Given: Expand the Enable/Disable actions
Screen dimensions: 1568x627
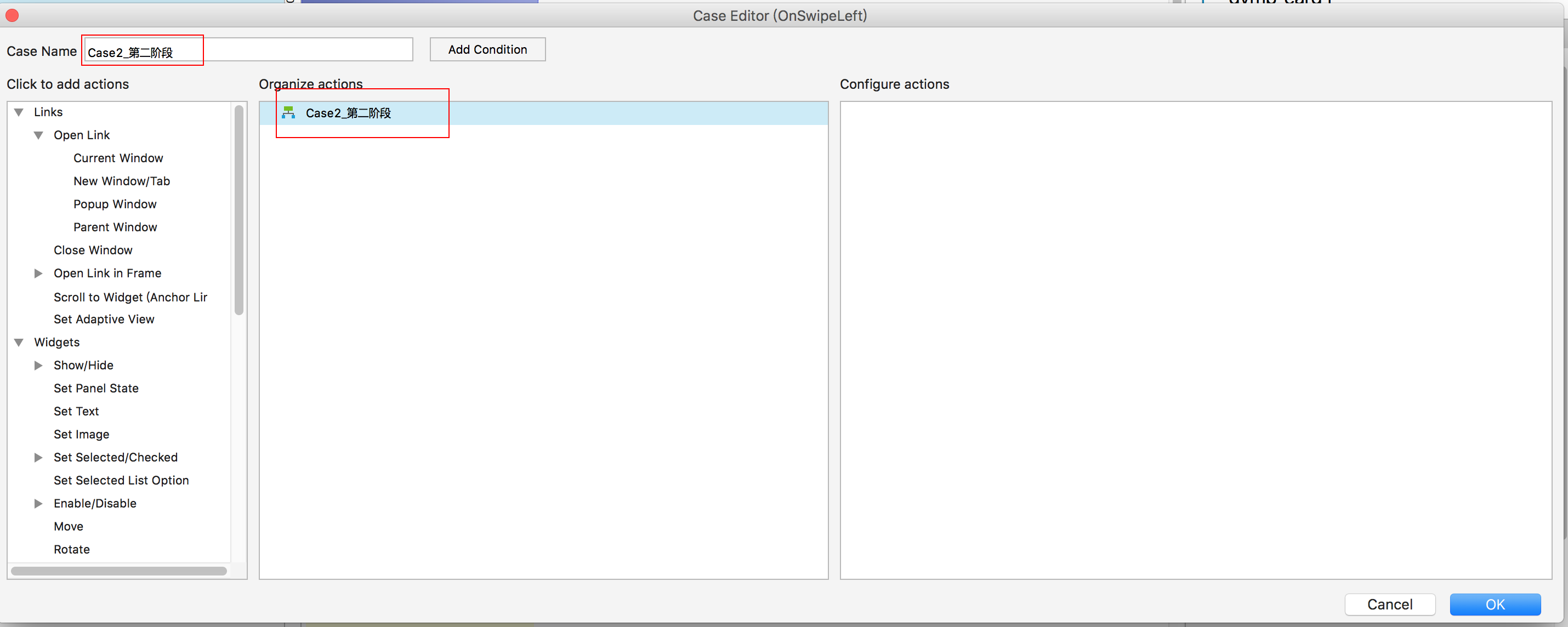Looking at the screenshot, I should click(38, 504).
